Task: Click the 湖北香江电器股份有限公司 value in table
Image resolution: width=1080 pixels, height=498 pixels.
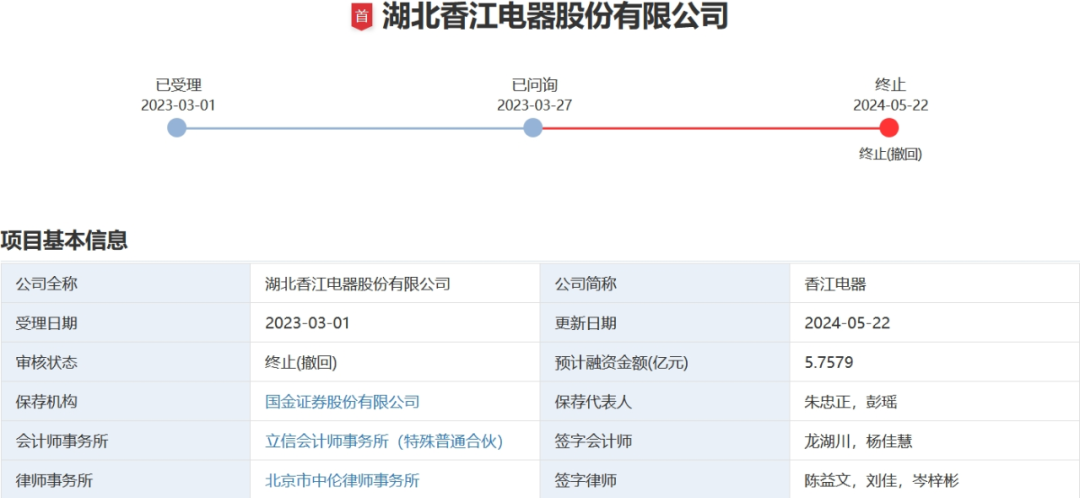Action: point(357,283)
